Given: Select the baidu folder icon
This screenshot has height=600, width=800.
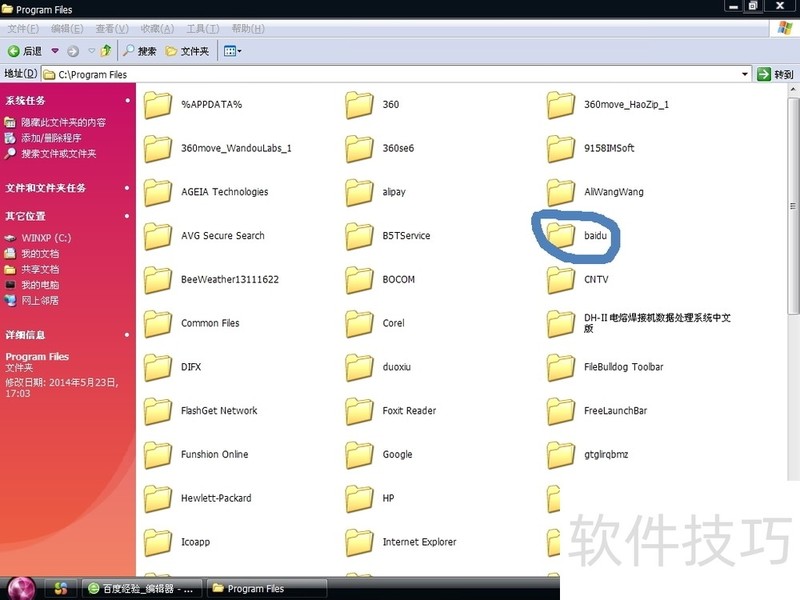Looking at the screenshot, I should pyautogui.click(x=561, y=236).
